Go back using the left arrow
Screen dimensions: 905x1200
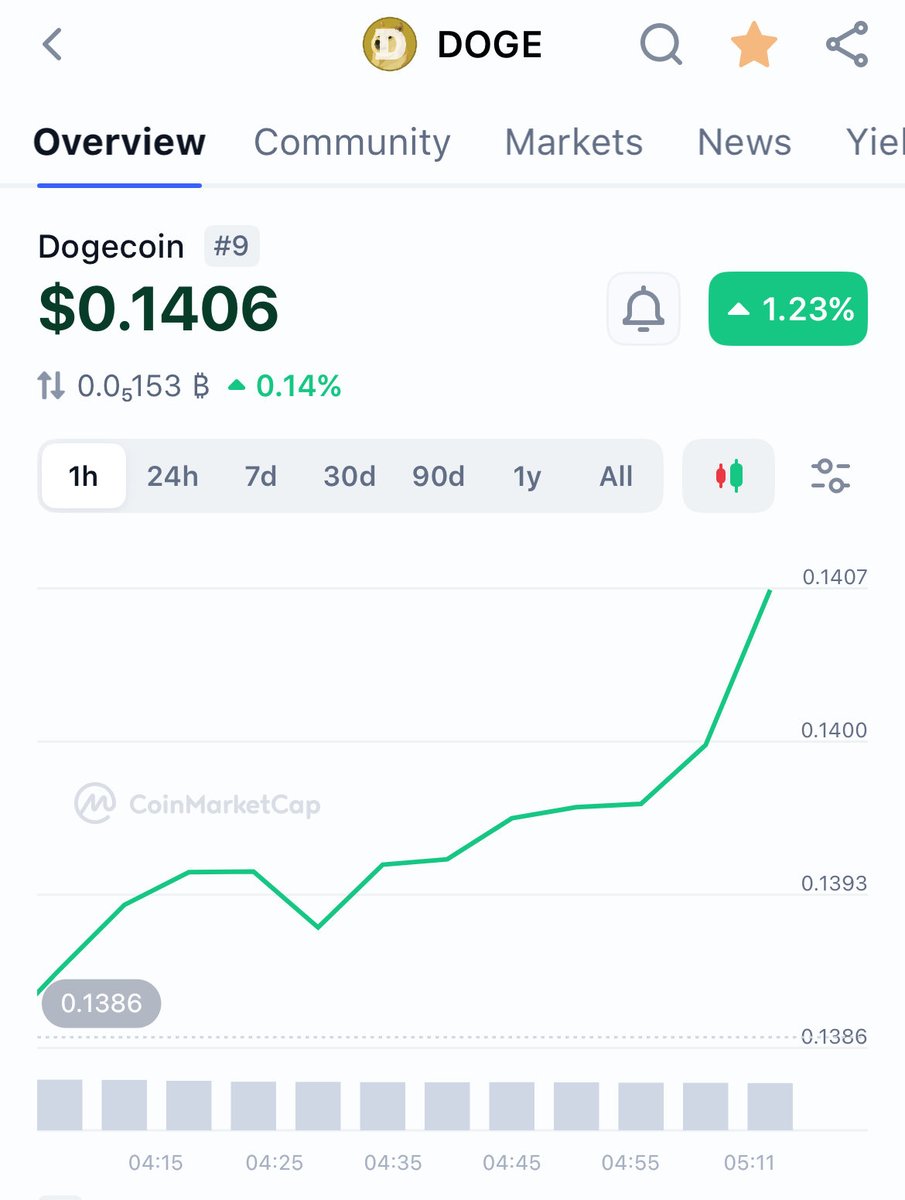(53, 45)
